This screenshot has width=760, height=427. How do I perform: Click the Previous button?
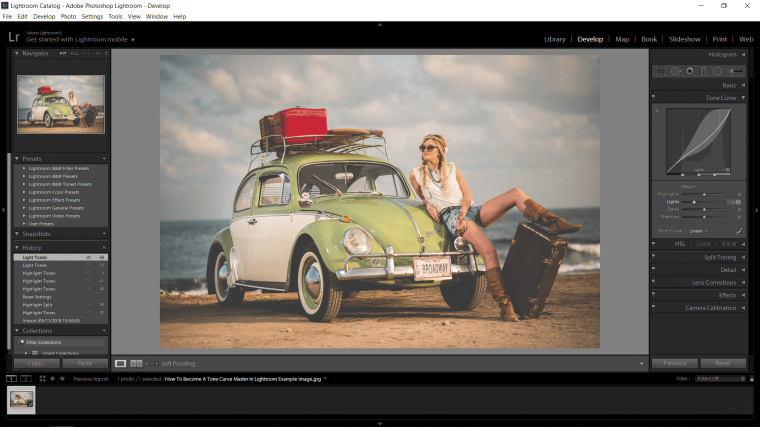675,363
